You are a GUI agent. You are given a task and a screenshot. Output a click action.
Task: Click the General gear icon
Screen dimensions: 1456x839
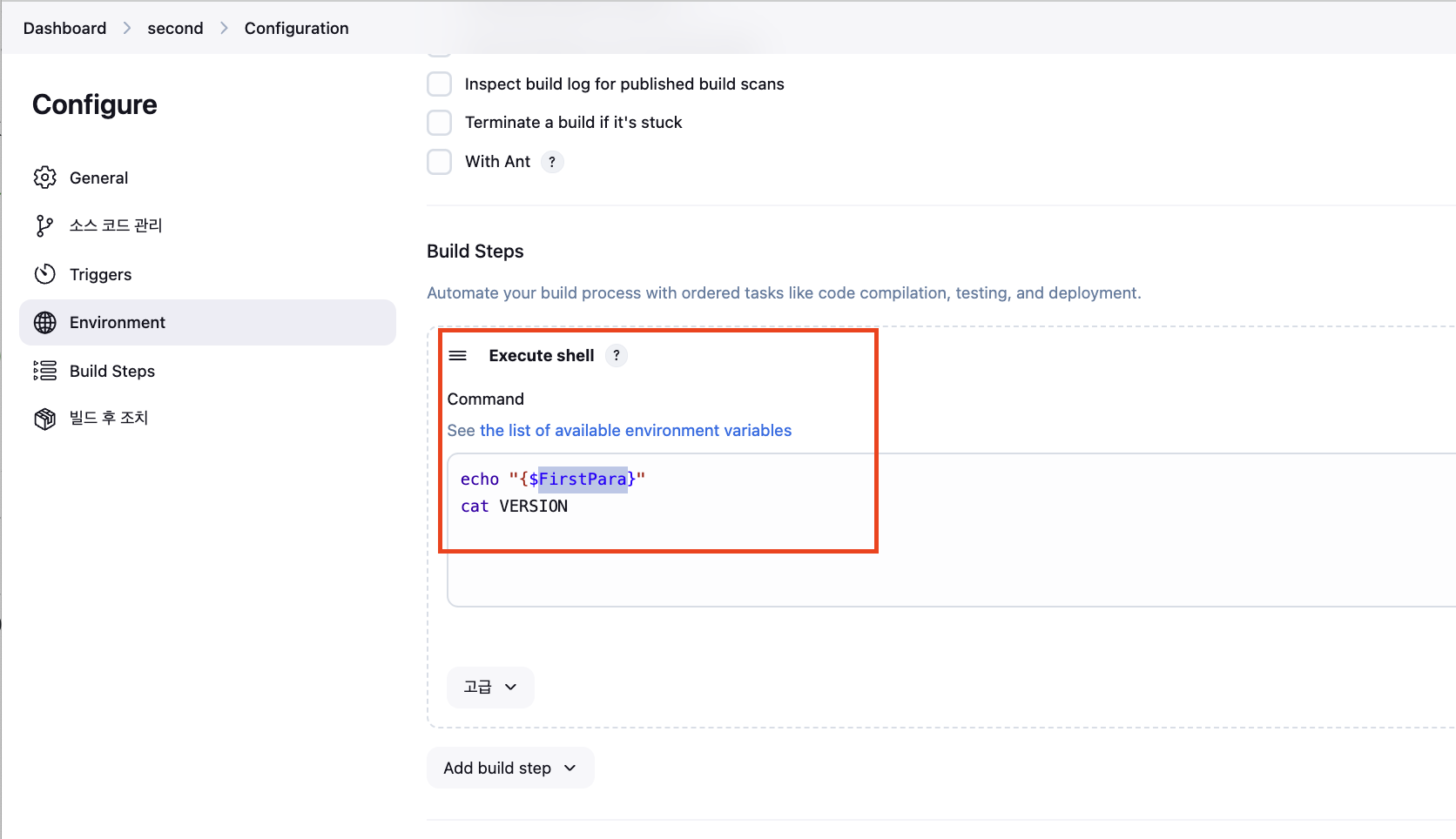[x=45, y=178]
